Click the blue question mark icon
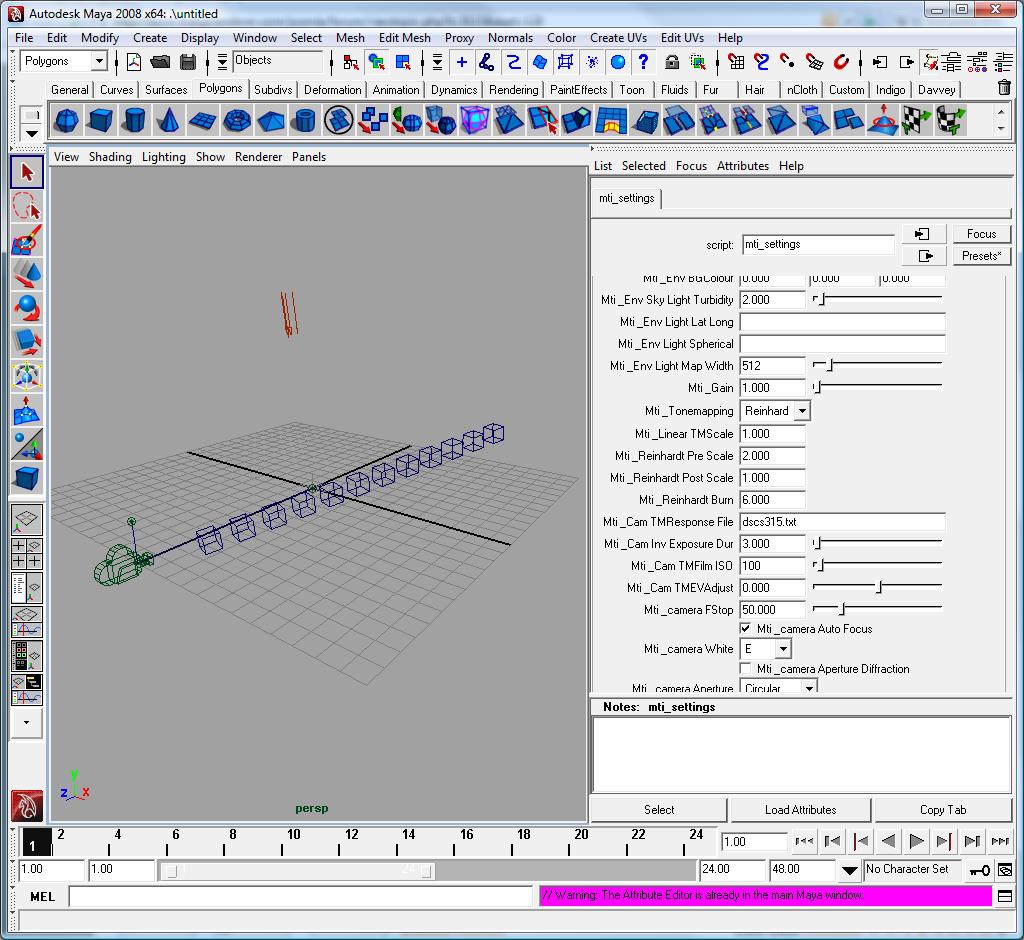This screenshot has width=1024, height=940. pos(643,62)
